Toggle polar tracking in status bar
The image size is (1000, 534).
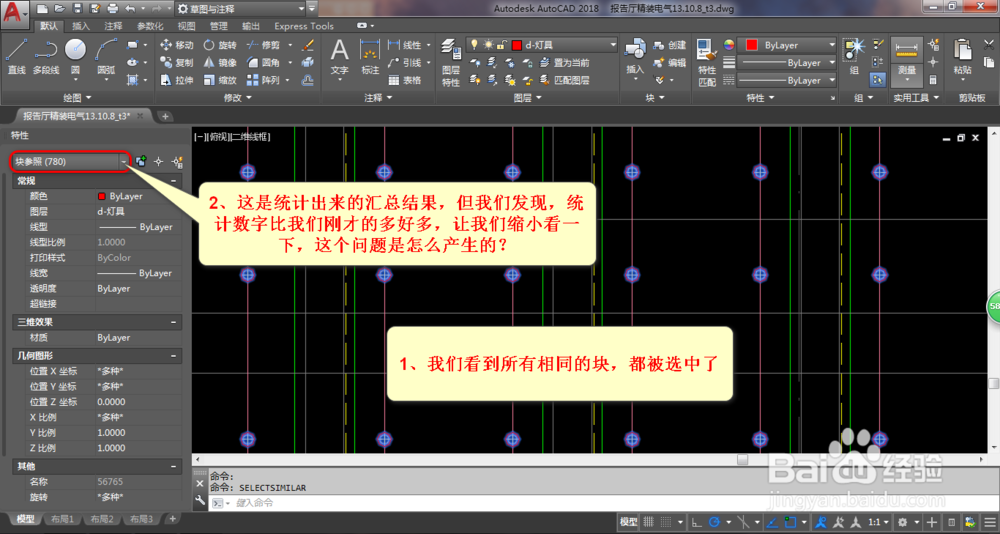tap(714, 521)
